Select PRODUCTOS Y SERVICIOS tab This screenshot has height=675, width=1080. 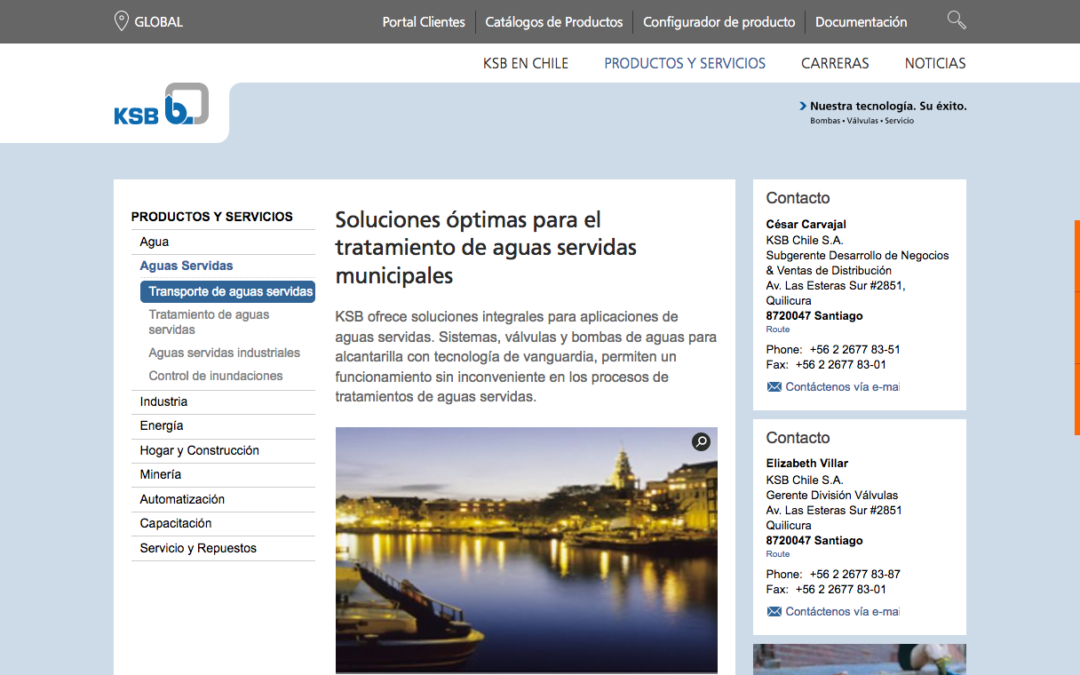click(x=685, y=63)
